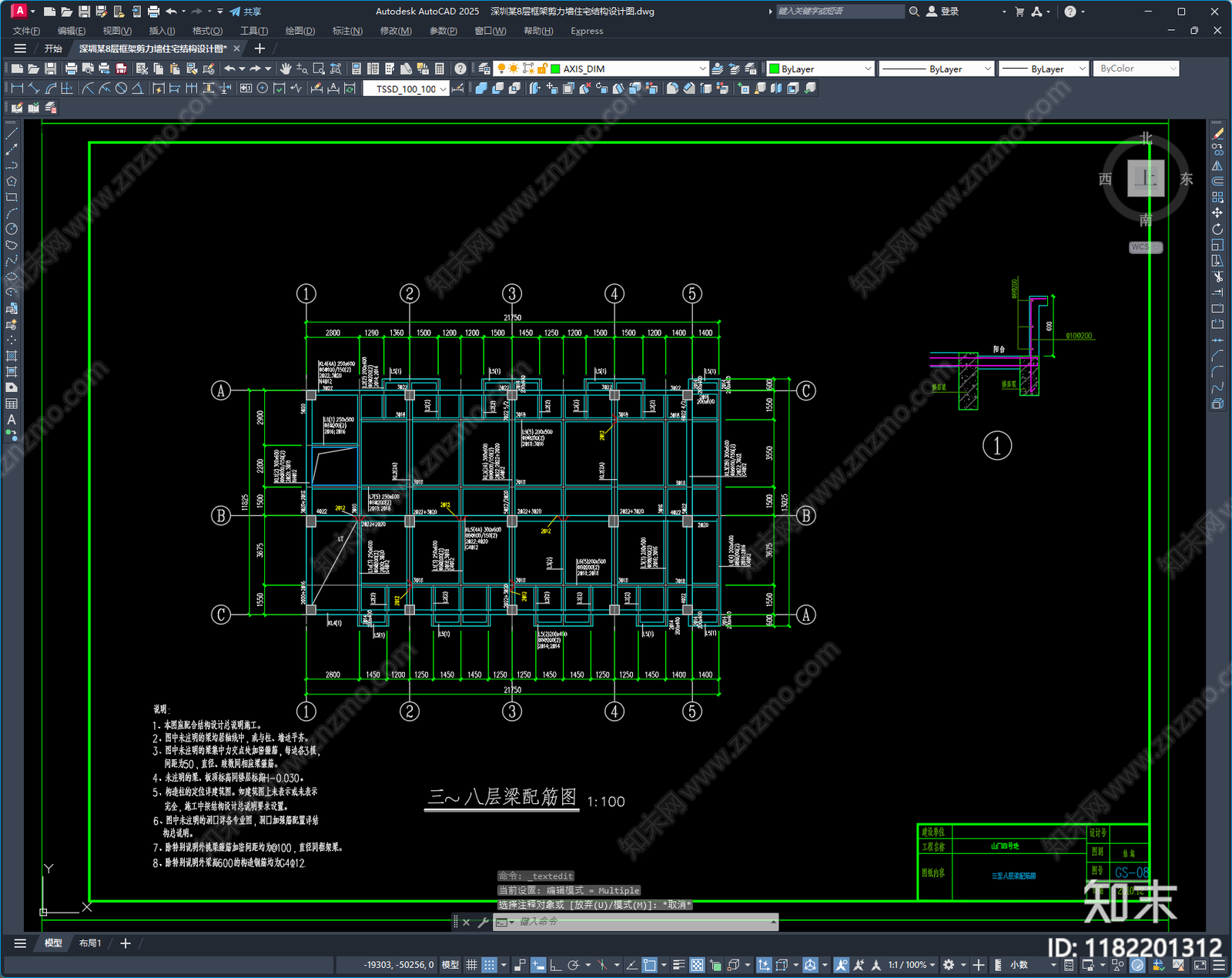
Task: Click the green layer color swatch
Action: [555, 69]
